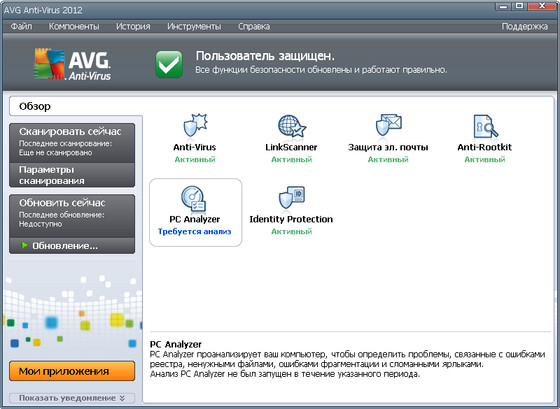Viewport: 560px width, 409px height.
Task: Click the LinkScanner label text
Action: tap(291, 147)
